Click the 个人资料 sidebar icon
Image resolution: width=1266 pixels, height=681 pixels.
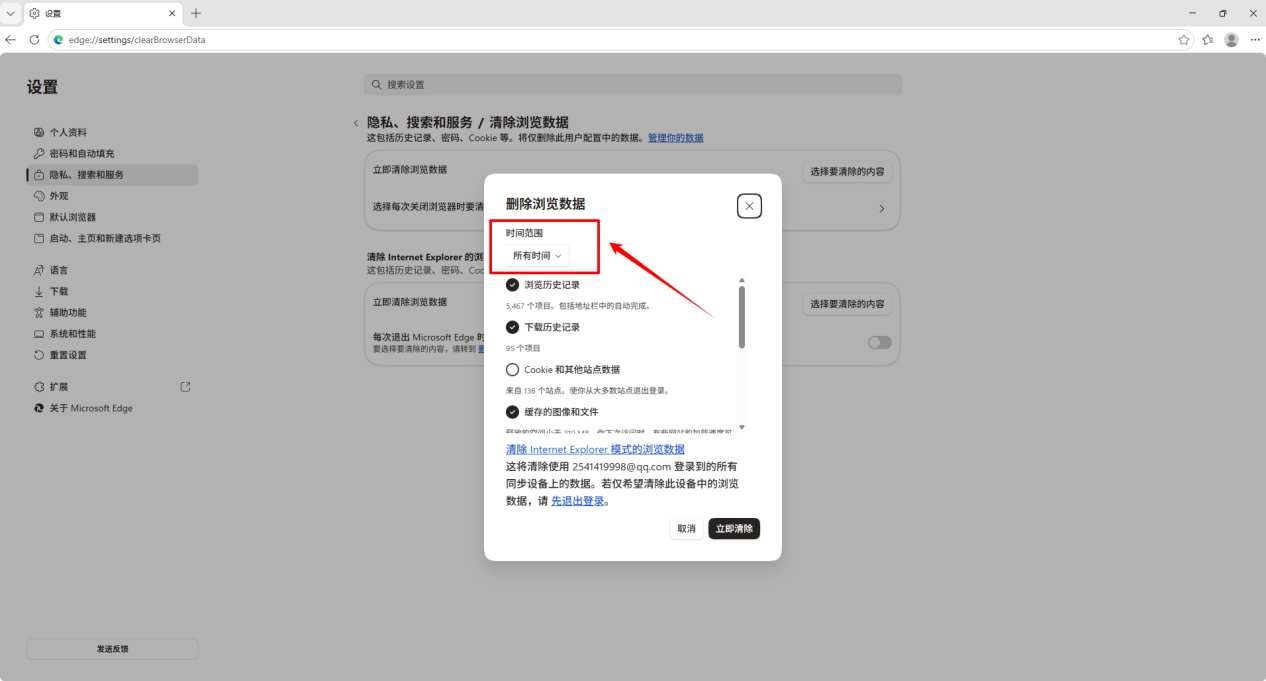39,132
